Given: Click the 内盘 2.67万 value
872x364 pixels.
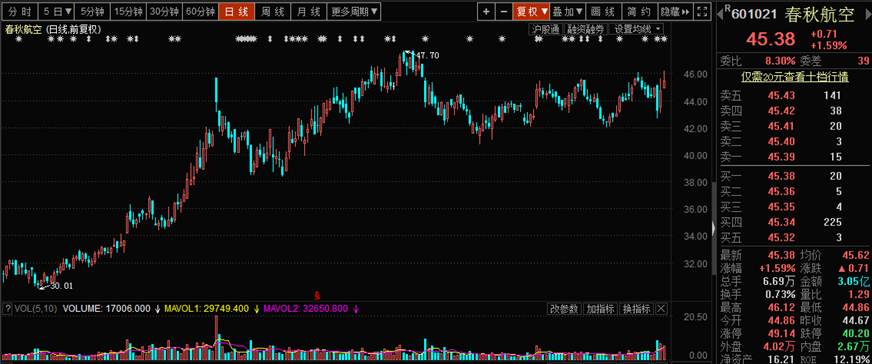Looking at the screenshot, I should tap(853, 347).
